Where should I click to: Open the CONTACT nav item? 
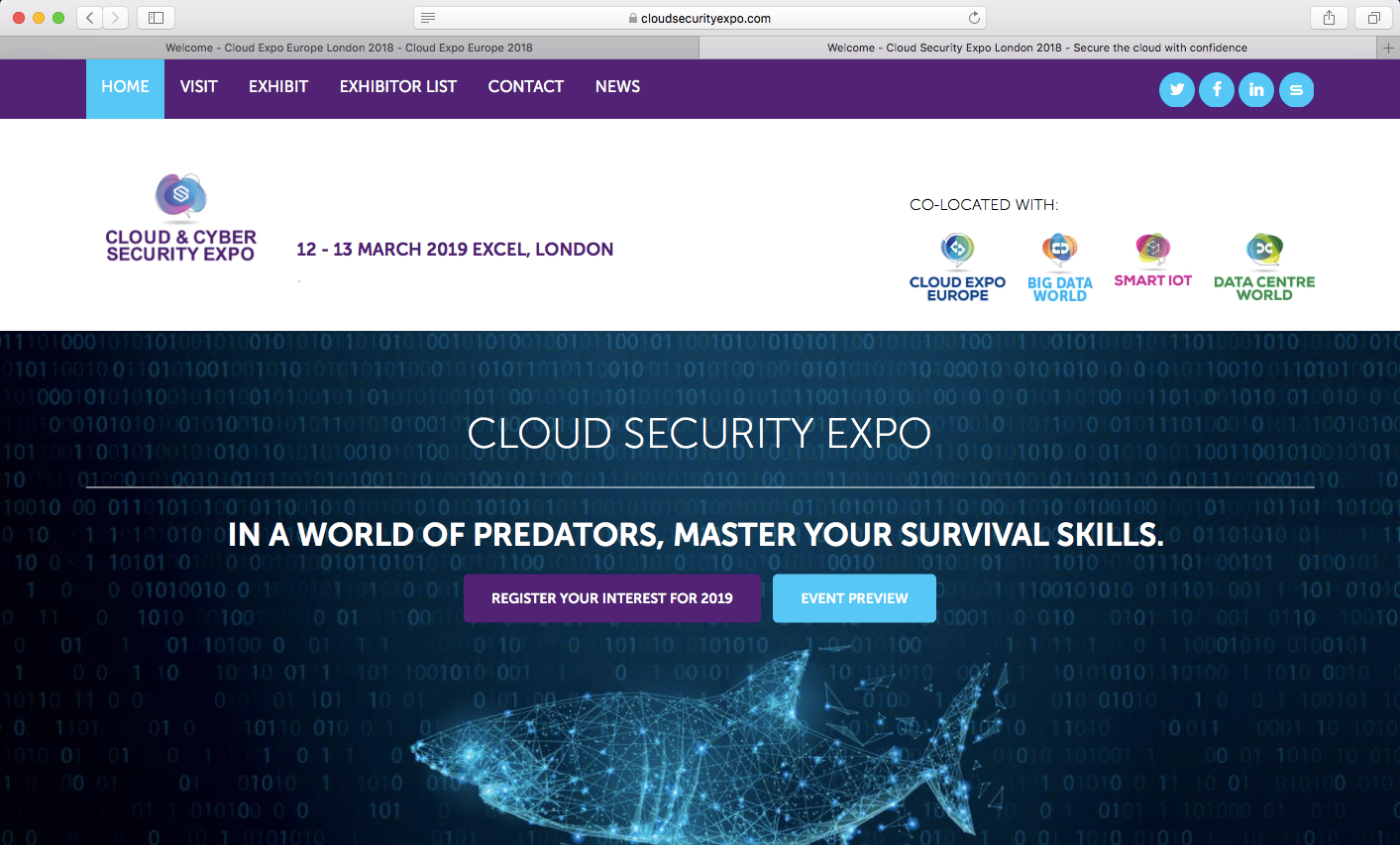click(526, 87)
